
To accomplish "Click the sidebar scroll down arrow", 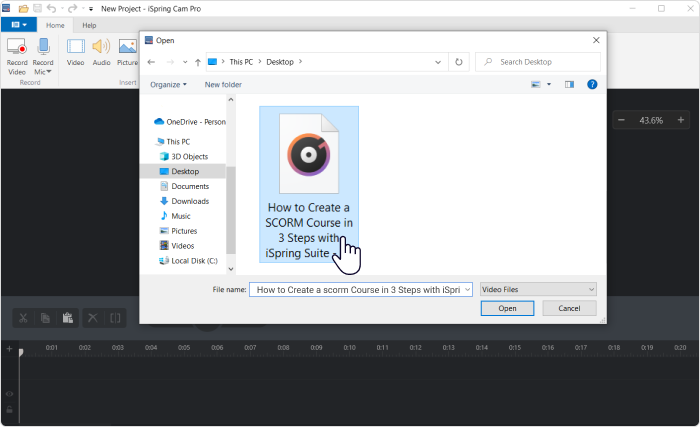I will (x=231, y=269).
